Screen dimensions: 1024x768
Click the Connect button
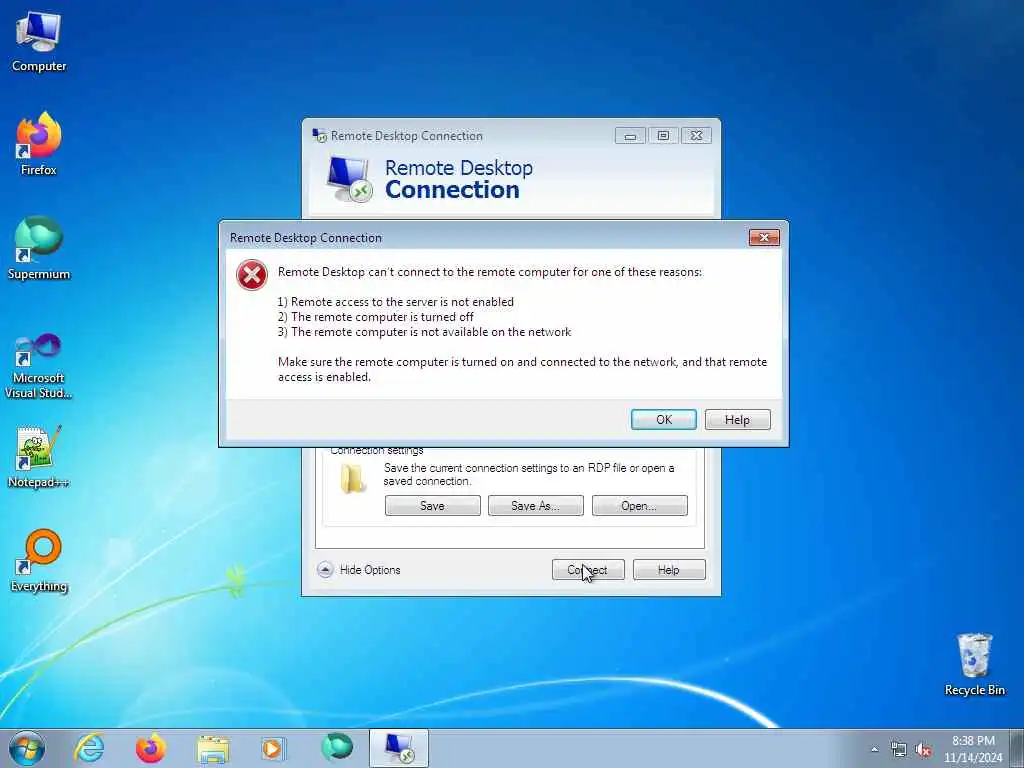pyautogui.click(x=588, y=569)
